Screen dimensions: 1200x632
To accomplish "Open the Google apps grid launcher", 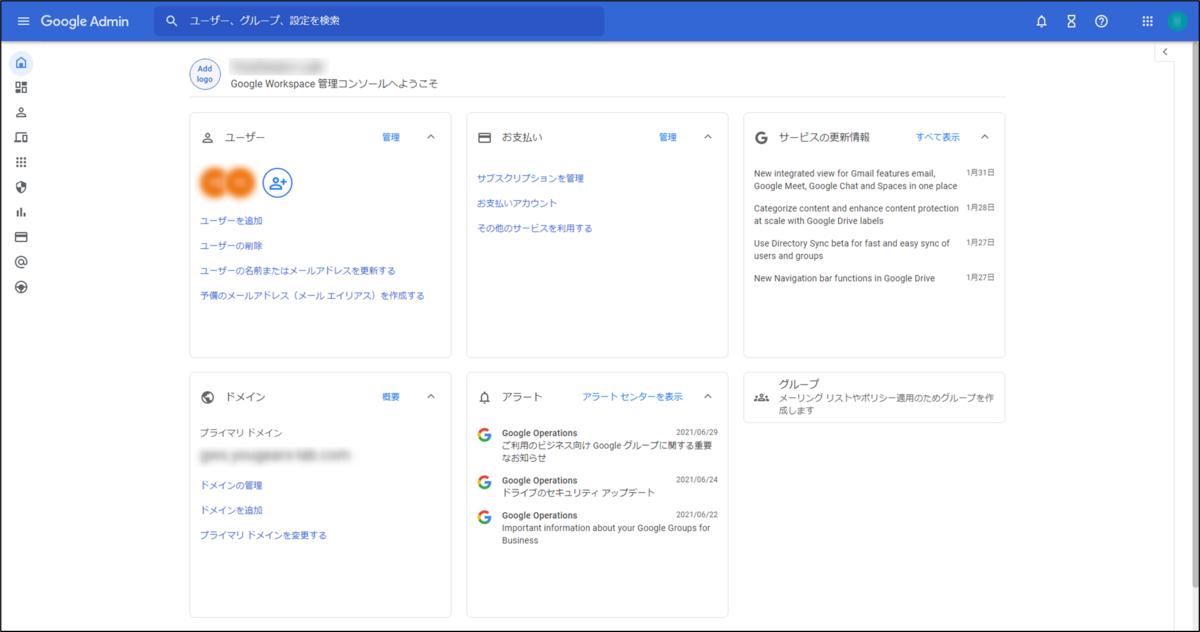I will coord(1147,21).
